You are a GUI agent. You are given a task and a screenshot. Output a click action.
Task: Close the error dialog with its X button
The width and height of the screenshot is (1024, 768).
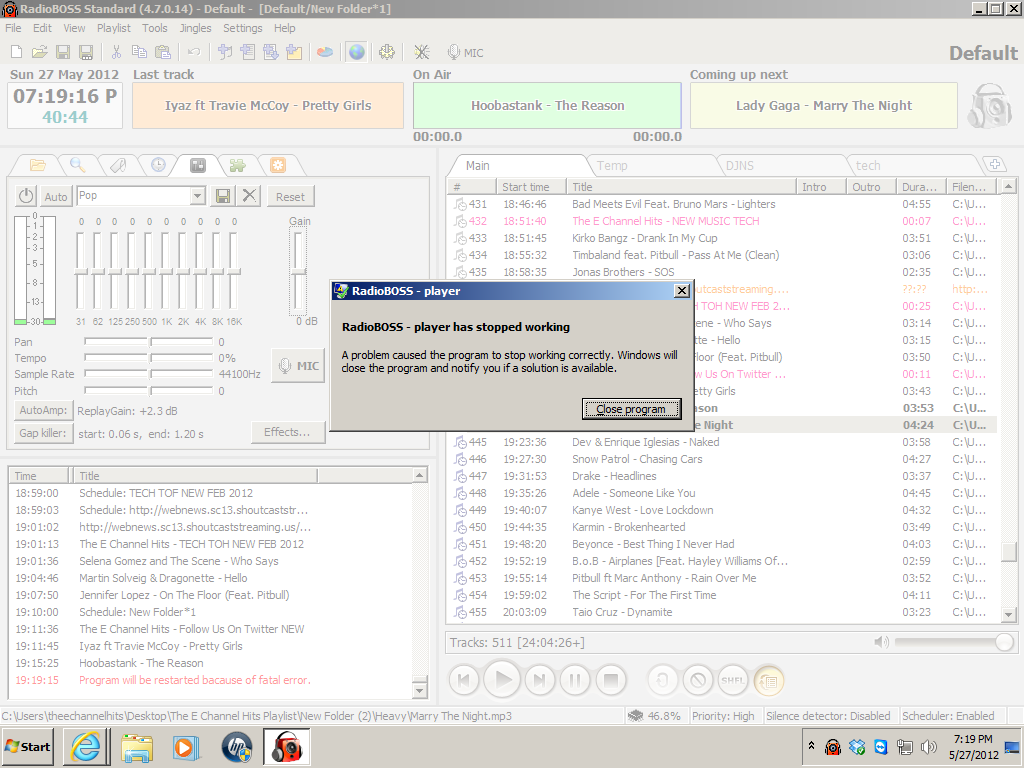pos(682,291)
